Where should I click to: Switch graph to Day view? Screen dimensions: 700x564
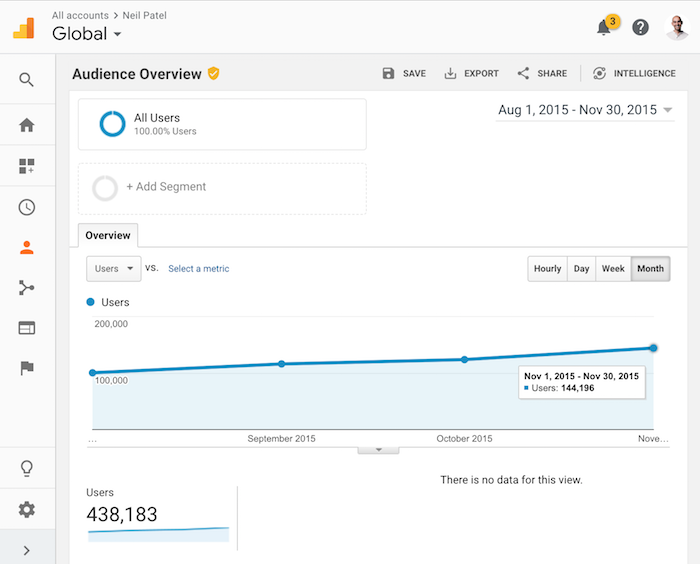point(581,269)
